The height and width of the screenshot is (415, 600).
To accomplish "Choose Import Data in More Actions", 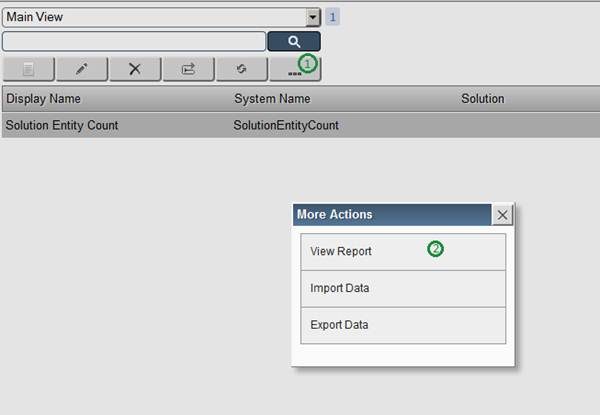I will tap(340, 288).
